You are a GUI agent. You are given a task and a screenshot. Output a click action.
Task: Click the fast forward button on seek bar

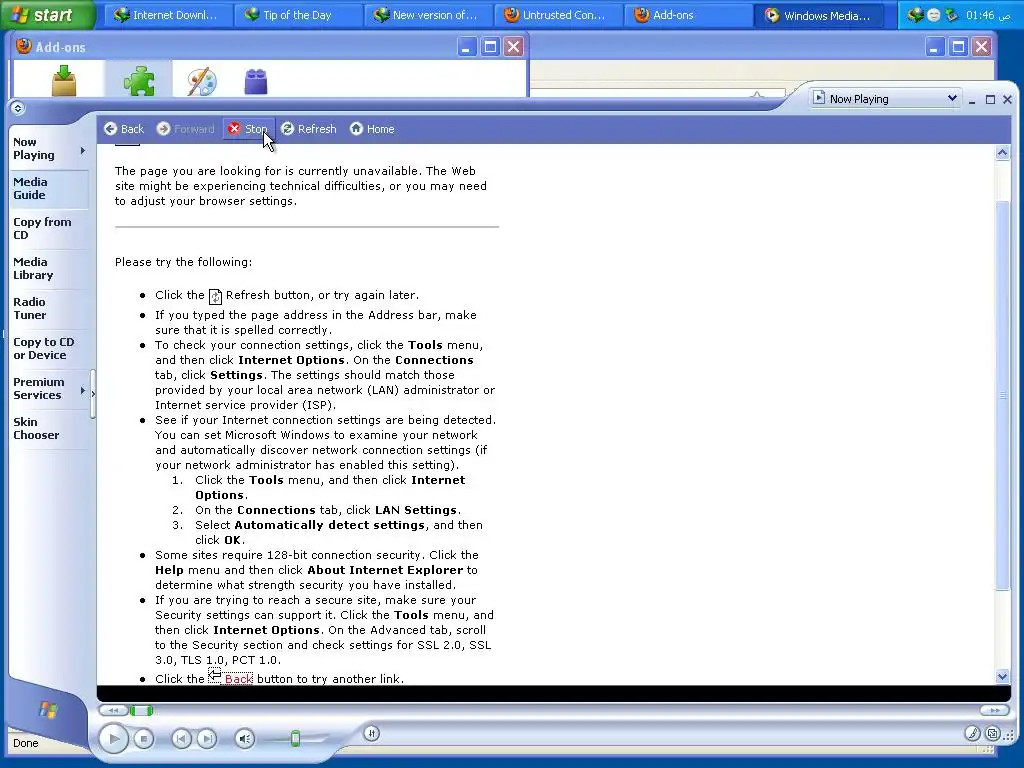[995, 711]
